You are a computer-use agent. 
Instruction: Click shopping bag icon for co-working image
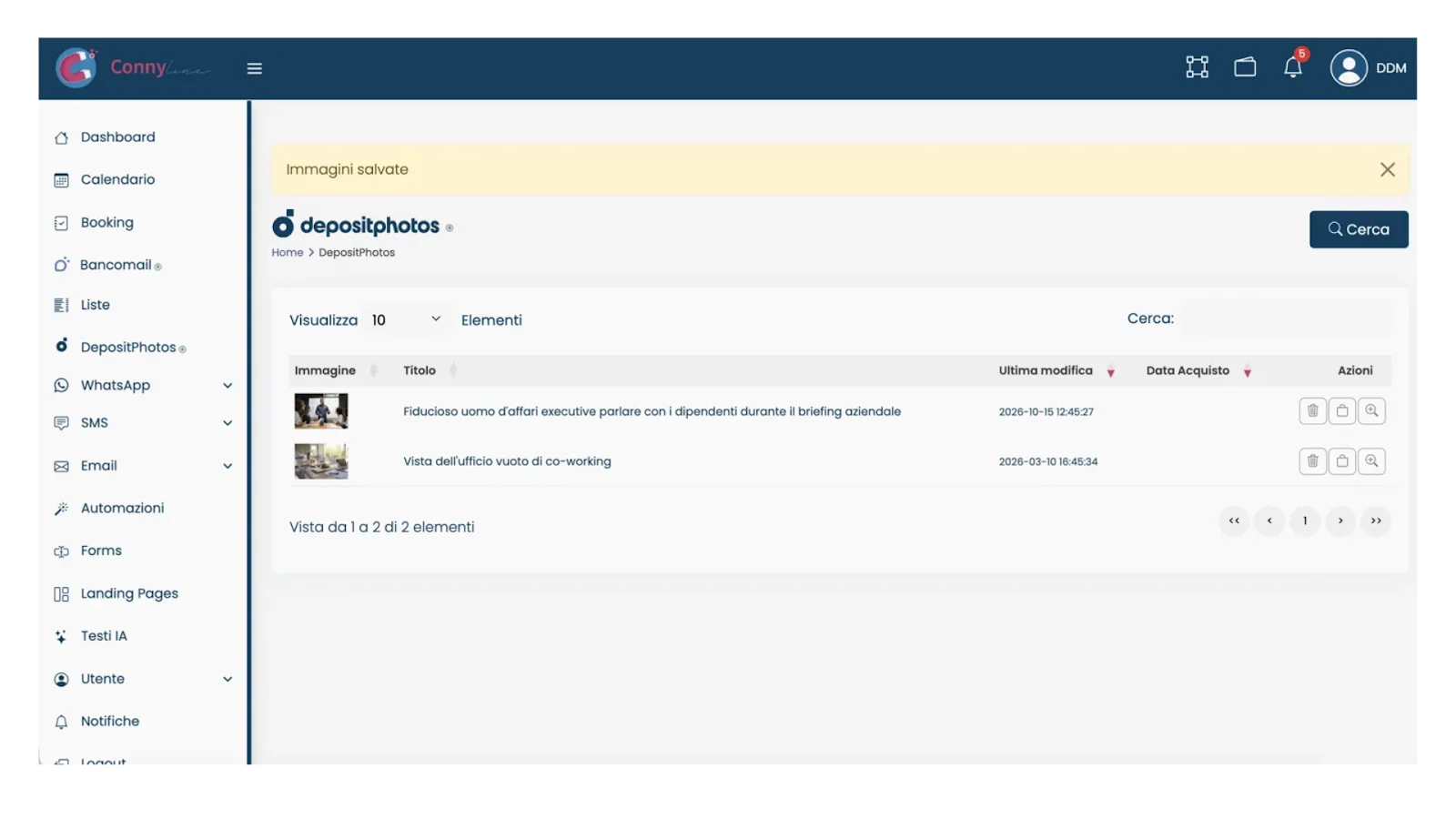coord(1342,461)
